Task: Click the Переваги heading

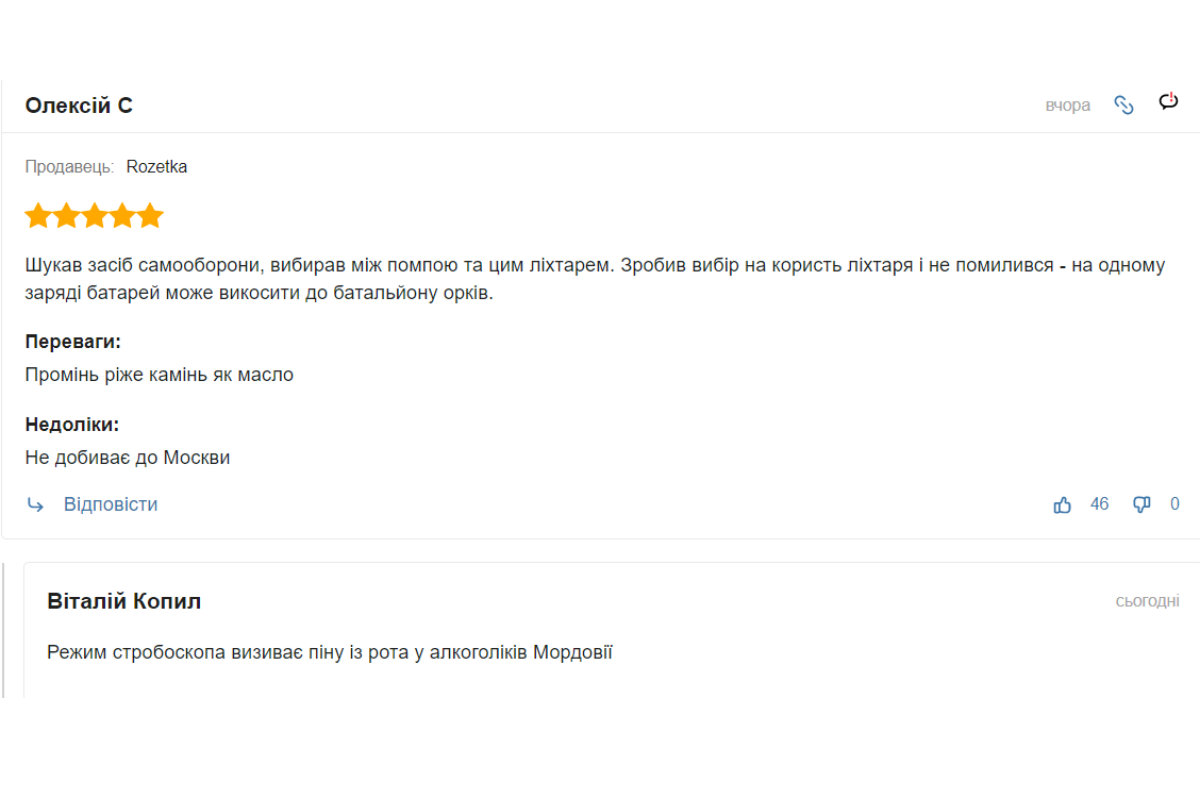Action: (73, 342)
